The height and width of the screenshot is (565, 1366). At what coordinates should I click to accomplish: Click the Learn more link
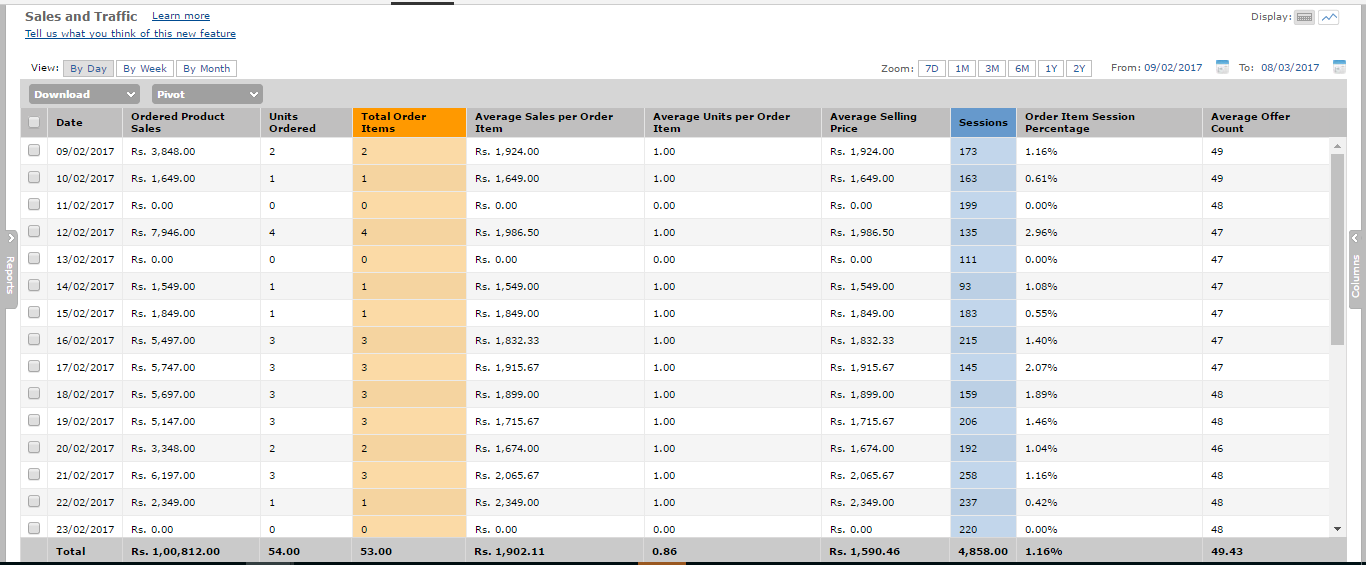(181, 16)
